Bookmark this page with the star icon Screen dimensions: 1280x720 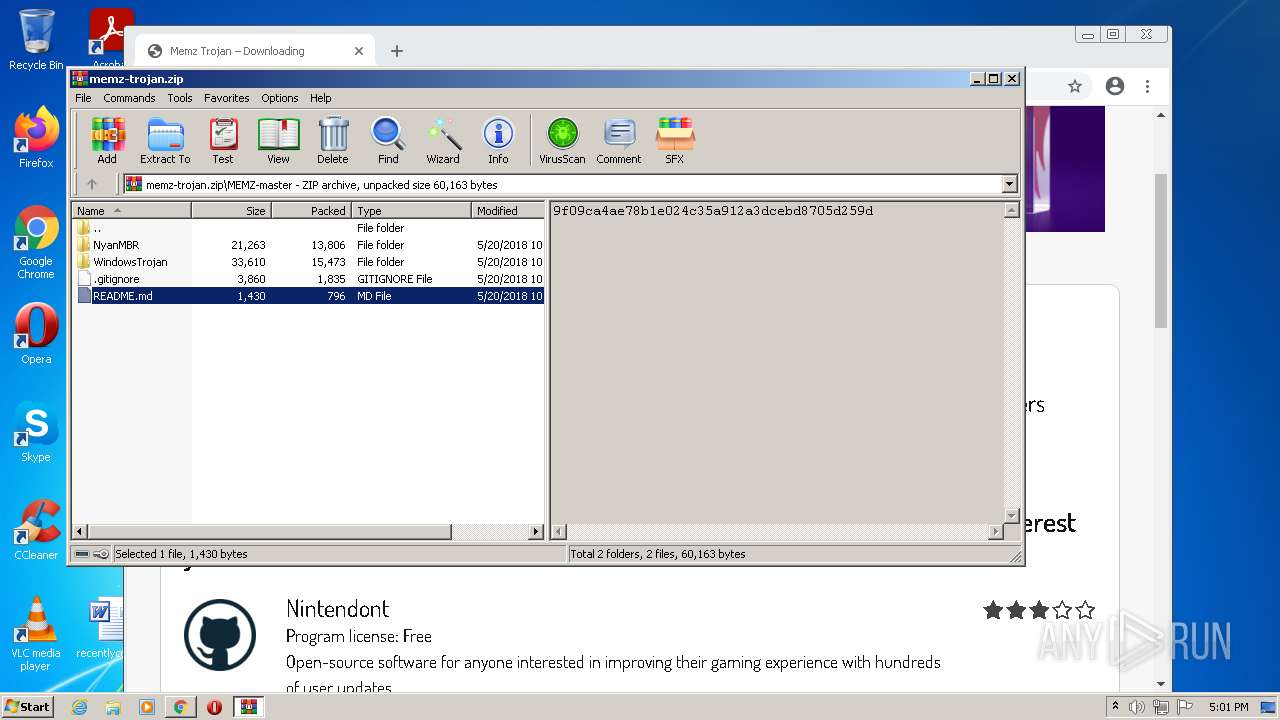click(x=1075, y=87)
